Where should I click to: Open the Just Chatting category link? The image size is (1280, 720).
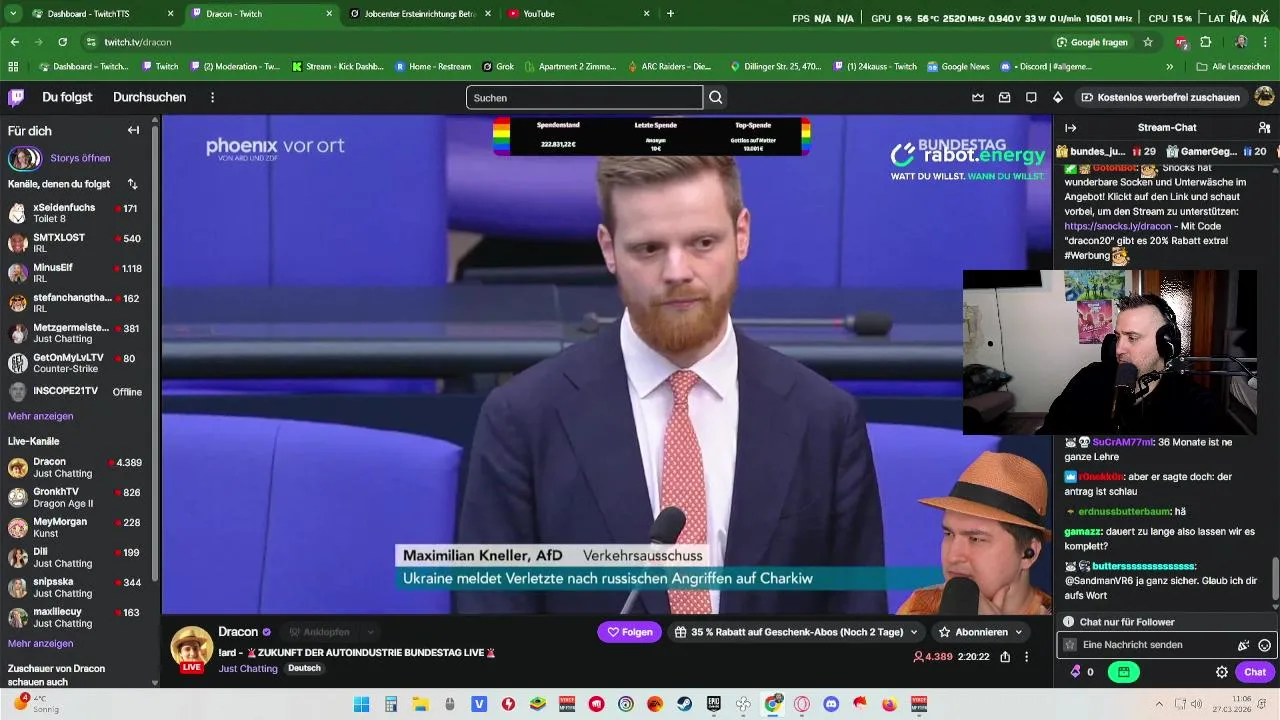248,668
